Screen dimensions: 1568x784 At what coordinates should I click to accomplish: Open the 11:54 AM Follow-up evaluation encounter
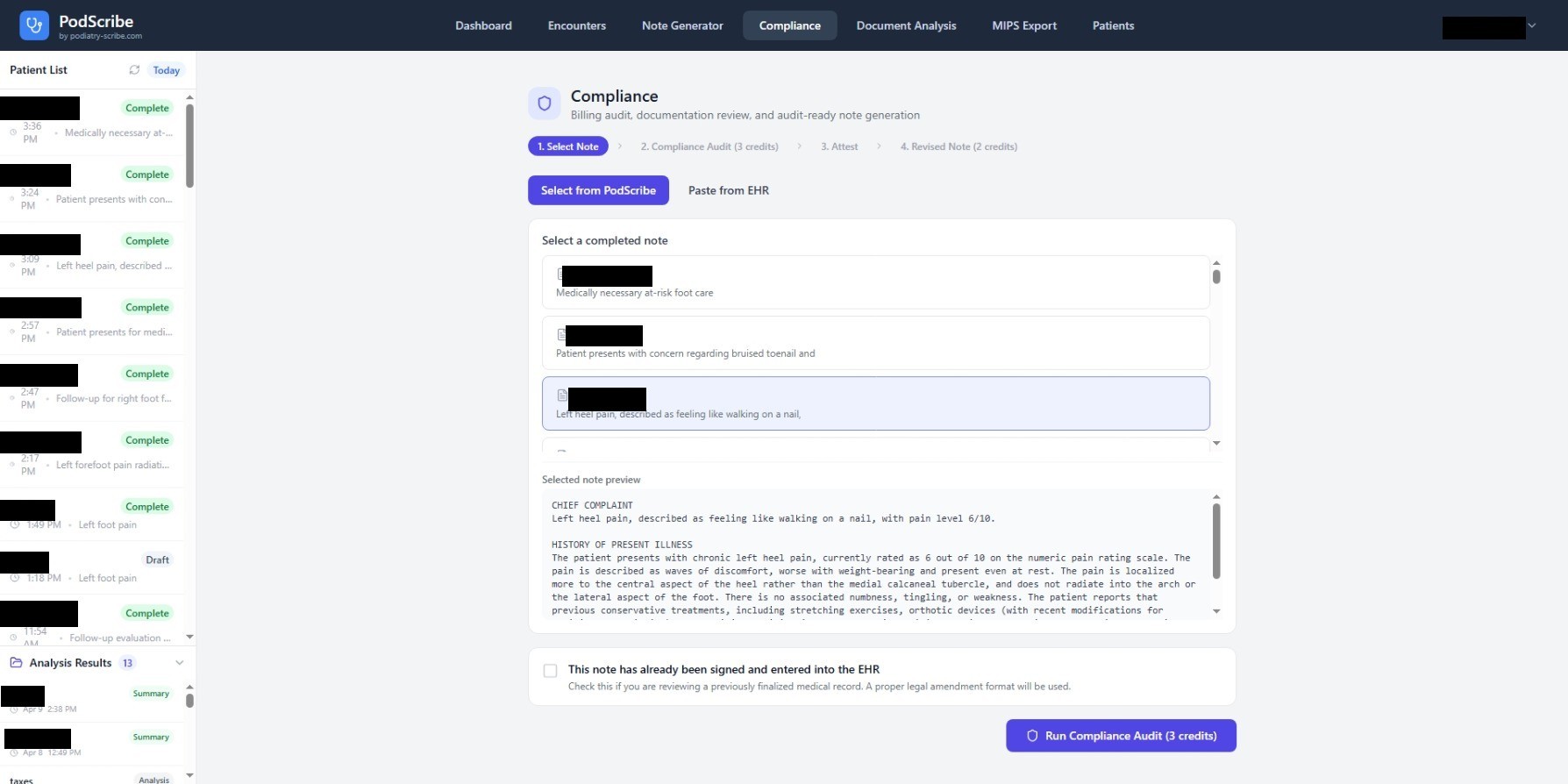[92, 622]
